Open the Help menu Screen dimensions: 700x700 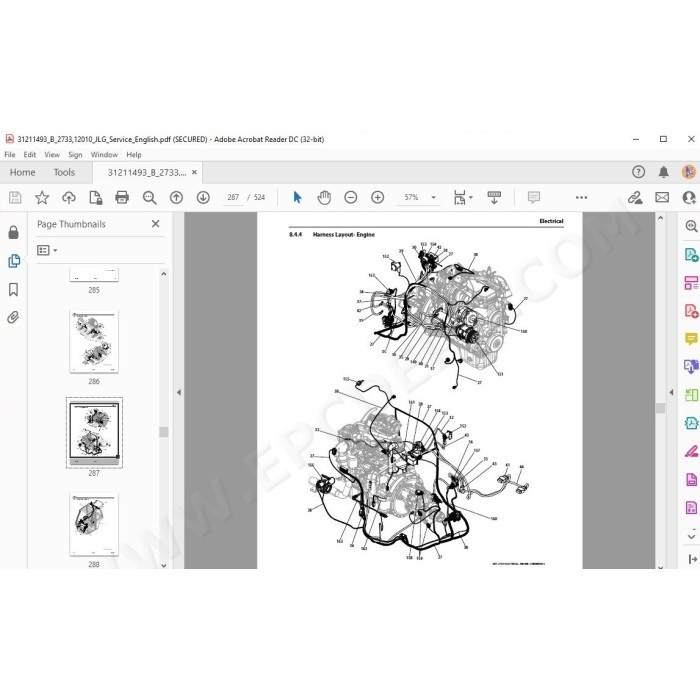point(133,154)
